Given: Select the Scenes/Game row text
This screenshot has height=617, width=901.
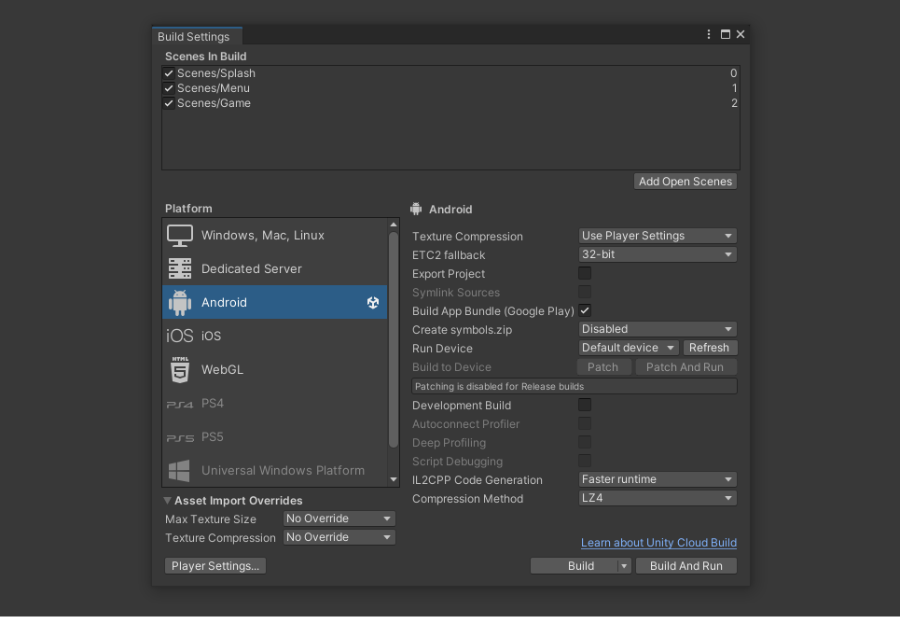Looking at the screenshot, I should click(x=214, y=103).
